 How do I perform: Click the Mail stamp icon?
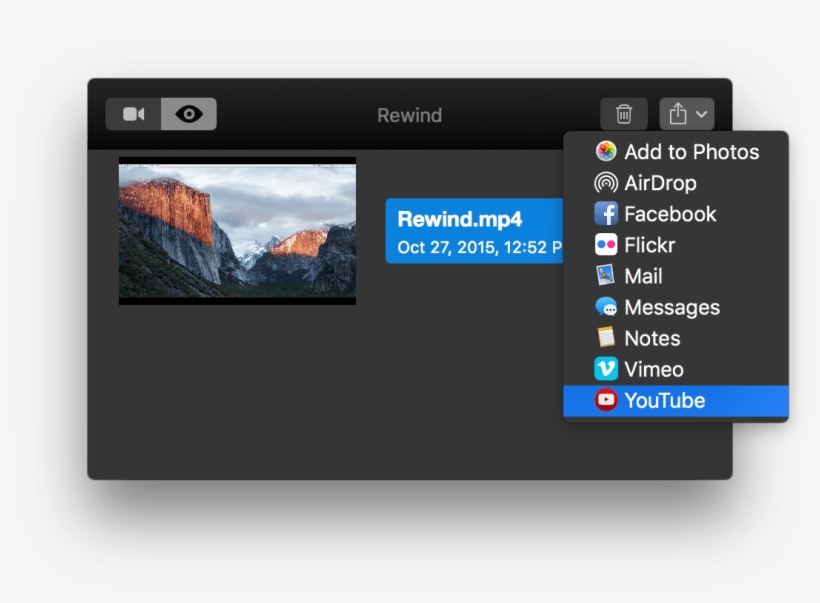(606, 276)
